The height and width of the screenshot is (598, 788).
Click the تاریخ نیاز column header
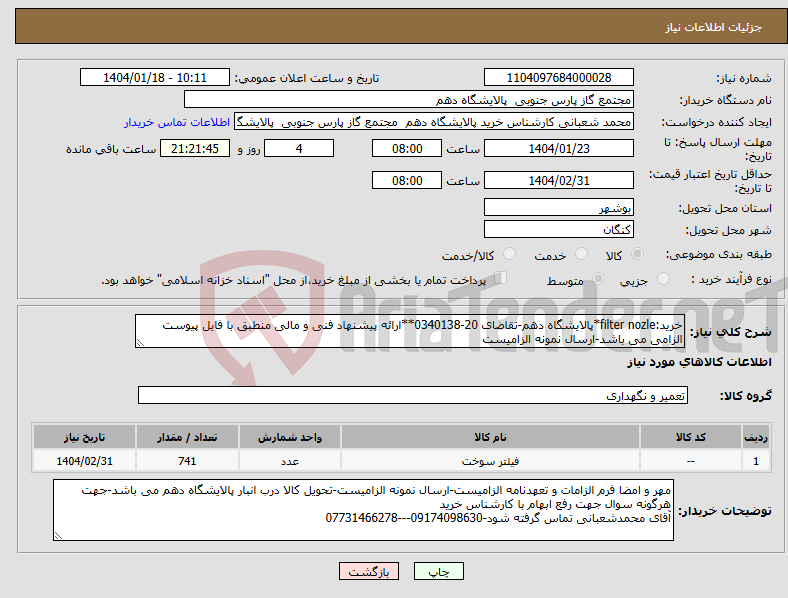pos(84,437)
